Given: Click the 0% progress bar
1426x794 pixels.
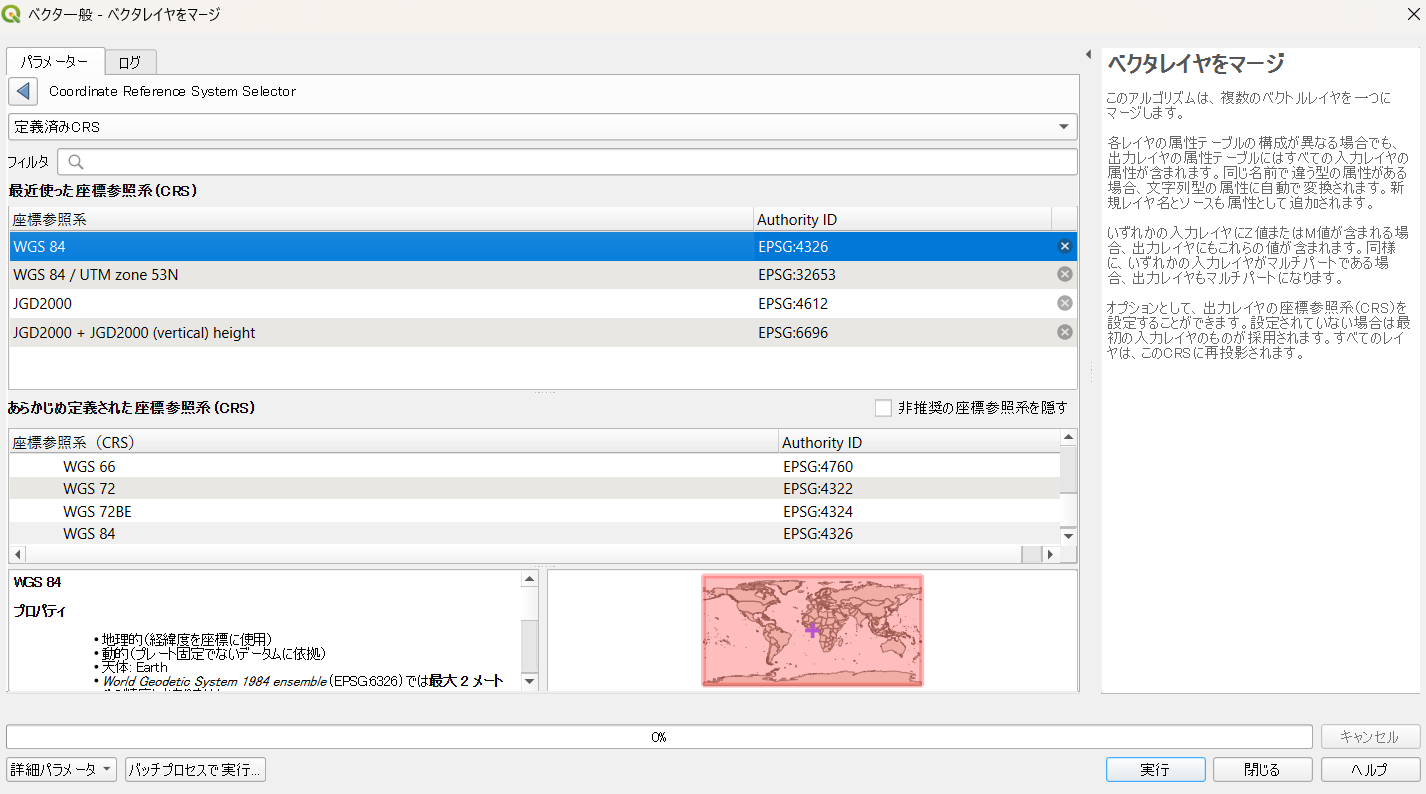Looking at the screenshot, I should point(659,737).
